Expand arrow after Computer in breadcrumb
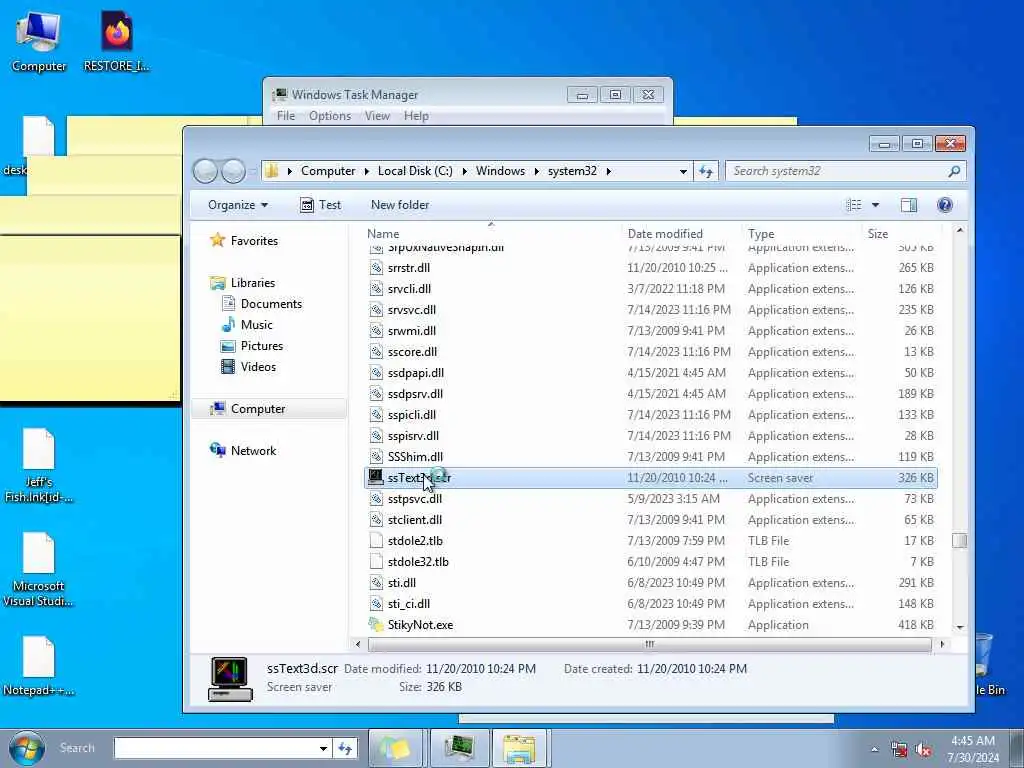1024x768 pixels. click(x=366, y=171)
